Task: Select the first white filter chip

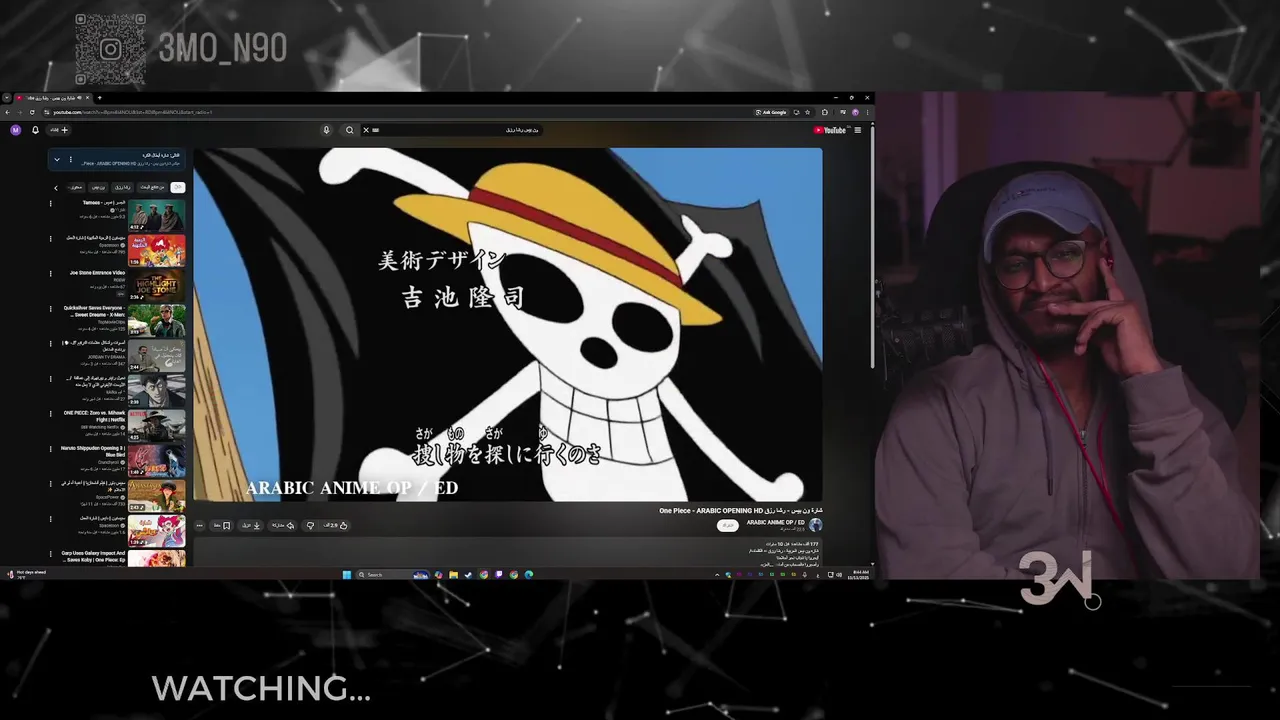Action: [178, 187]
